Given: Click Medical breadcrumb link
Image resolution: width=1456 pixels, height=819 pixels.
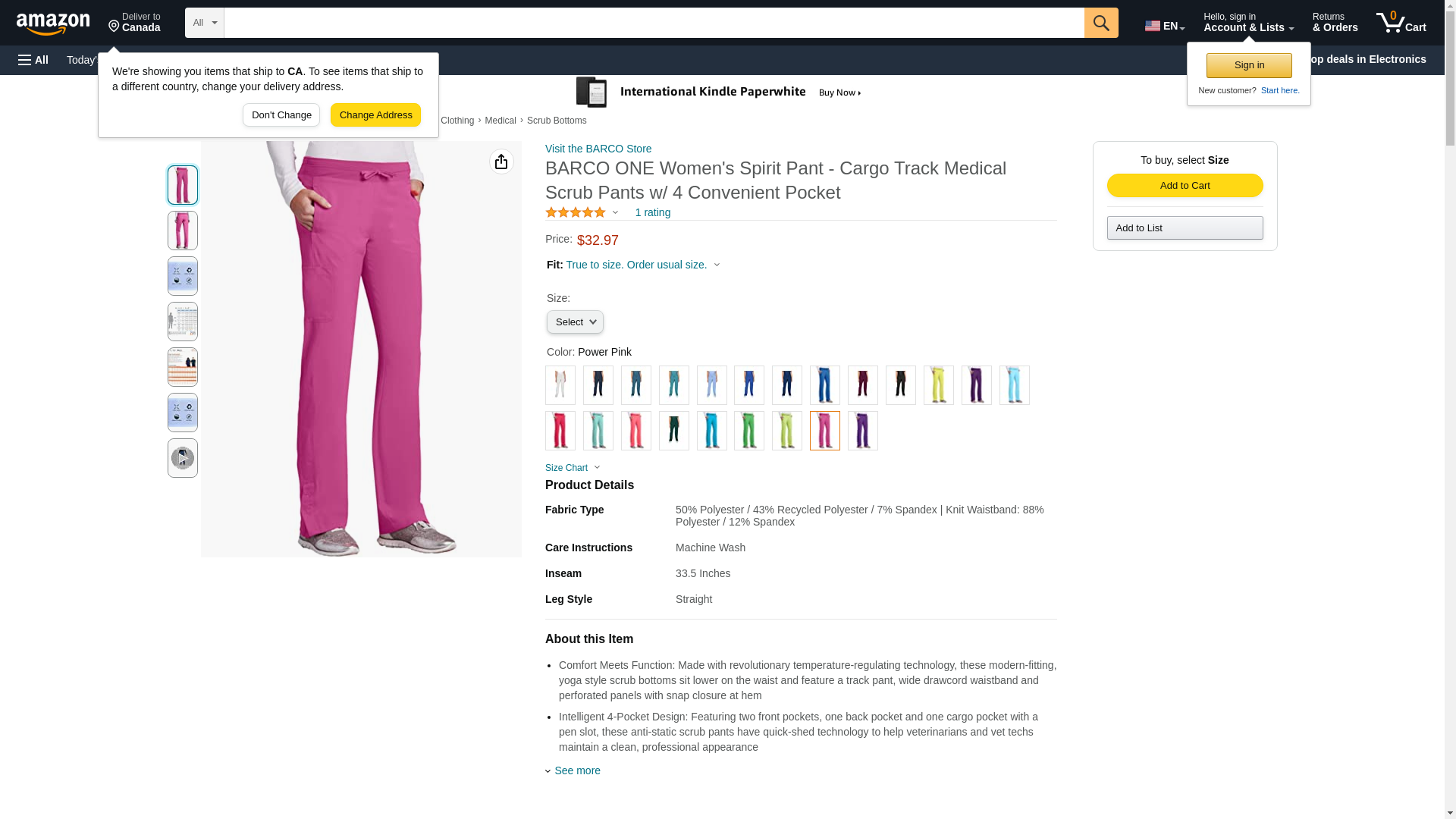Looking at the screenshot, I should pyautogui.click(x=500, y=121).
